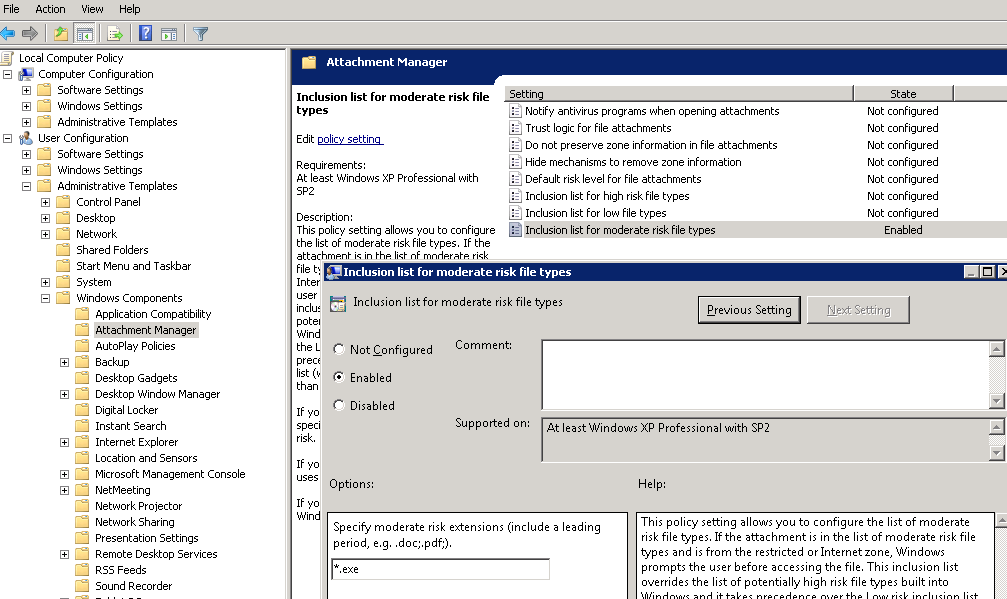Click the Filter funnel toolbar icon
The image size is (1007, 599).
(x=201, y=34)
